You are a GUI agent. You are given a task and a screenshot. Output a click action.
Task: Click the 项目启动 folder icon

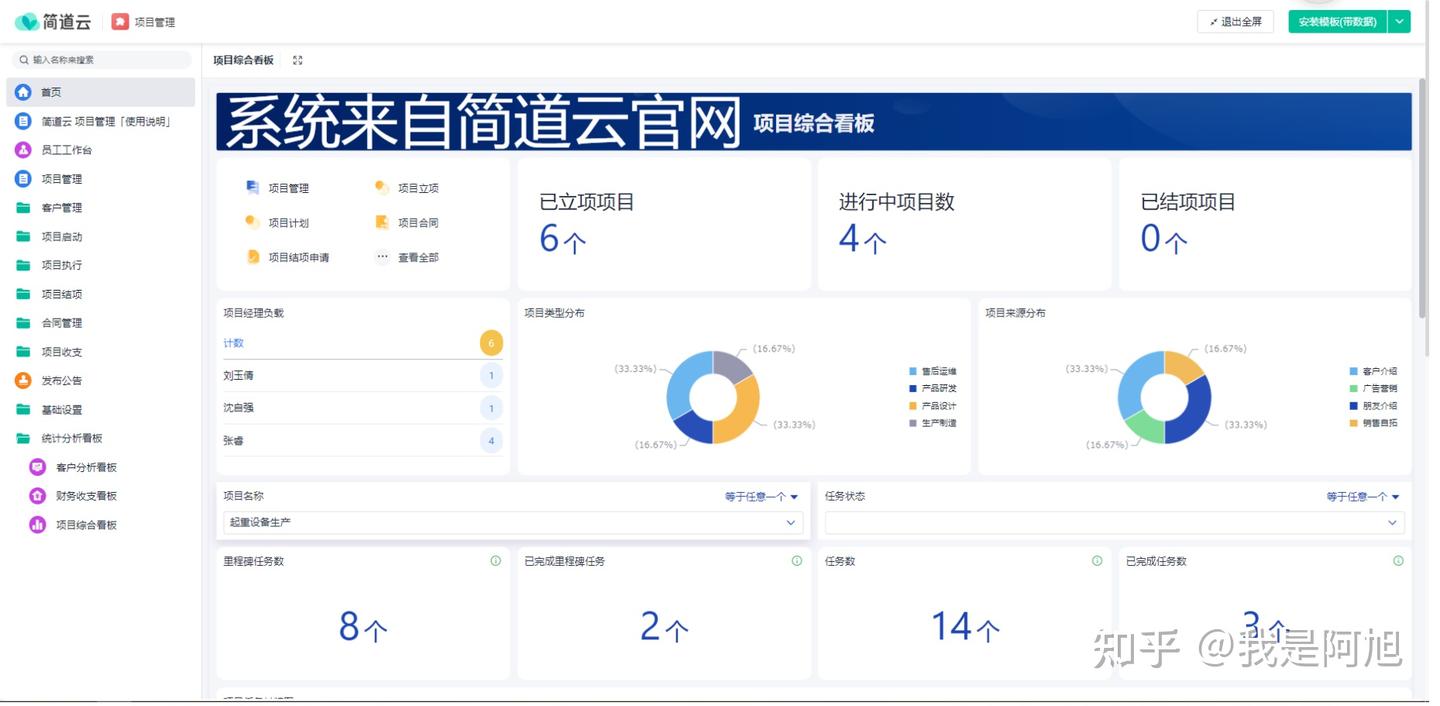[x=23, y=237]
